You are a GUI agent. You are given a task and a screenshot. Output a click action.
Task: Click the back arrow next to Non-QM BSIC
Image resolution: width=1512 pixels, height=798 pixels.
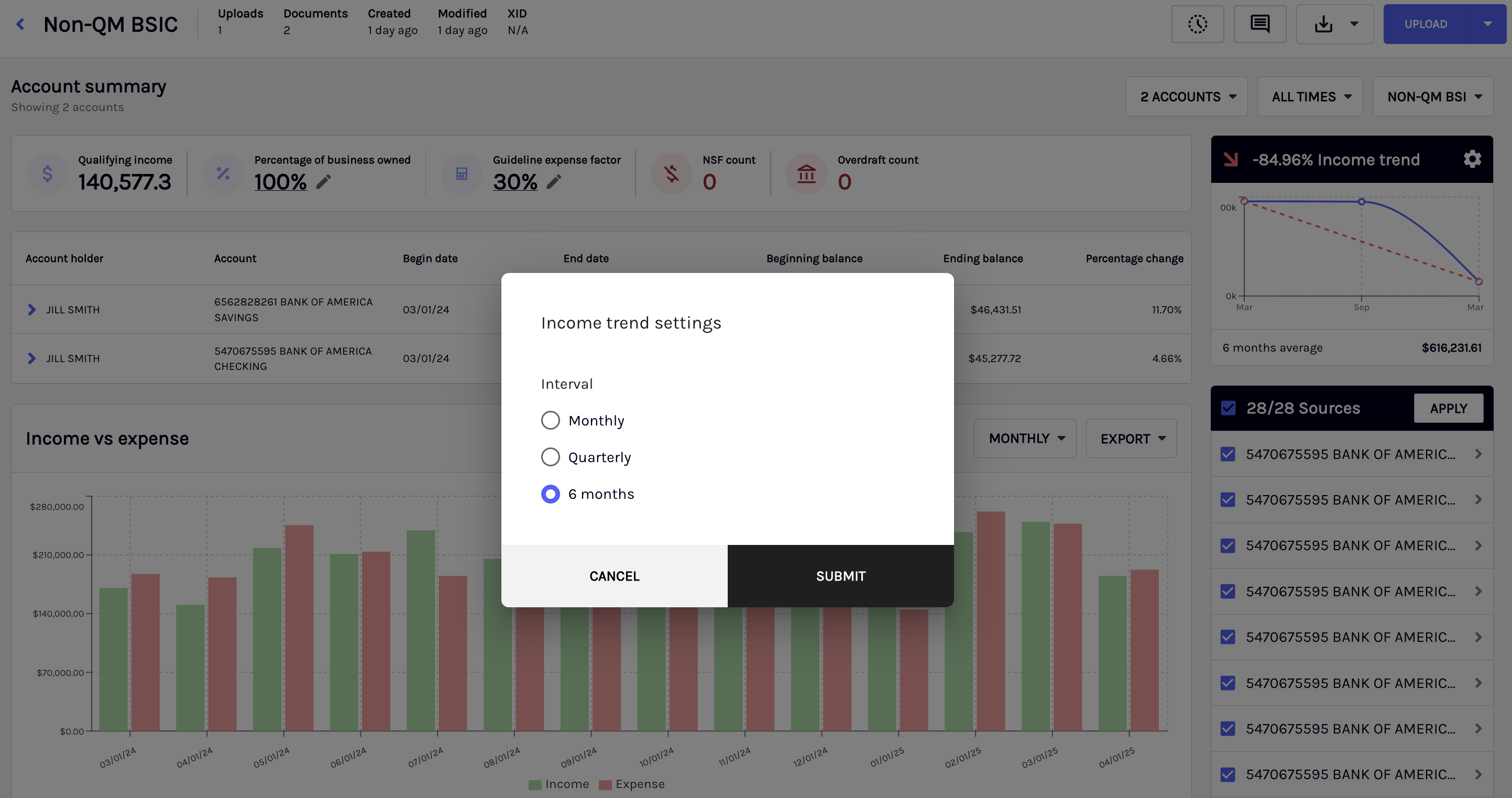19,24
